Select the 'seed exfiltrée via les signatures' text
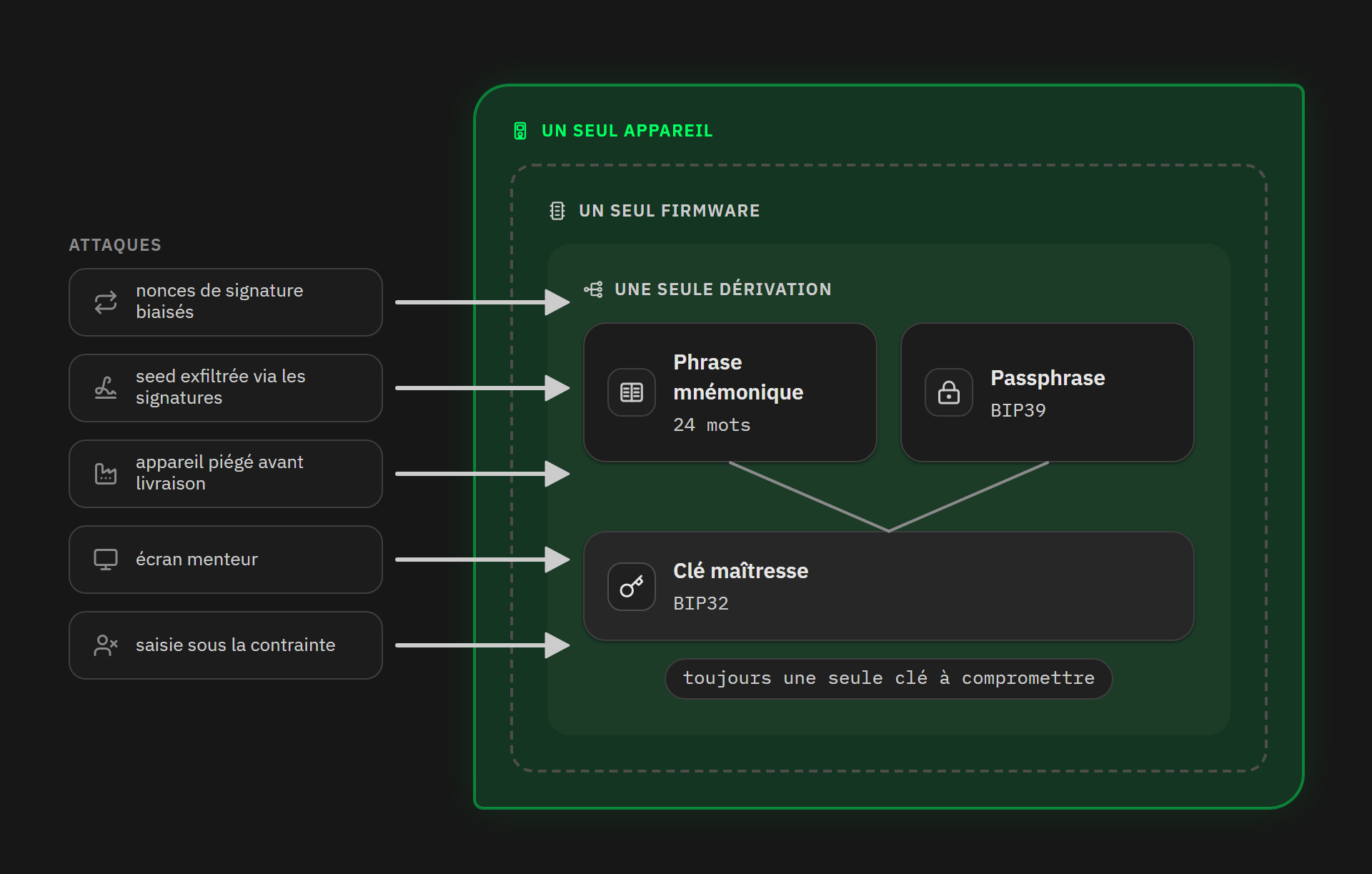1372x874 pixels. 221,387
